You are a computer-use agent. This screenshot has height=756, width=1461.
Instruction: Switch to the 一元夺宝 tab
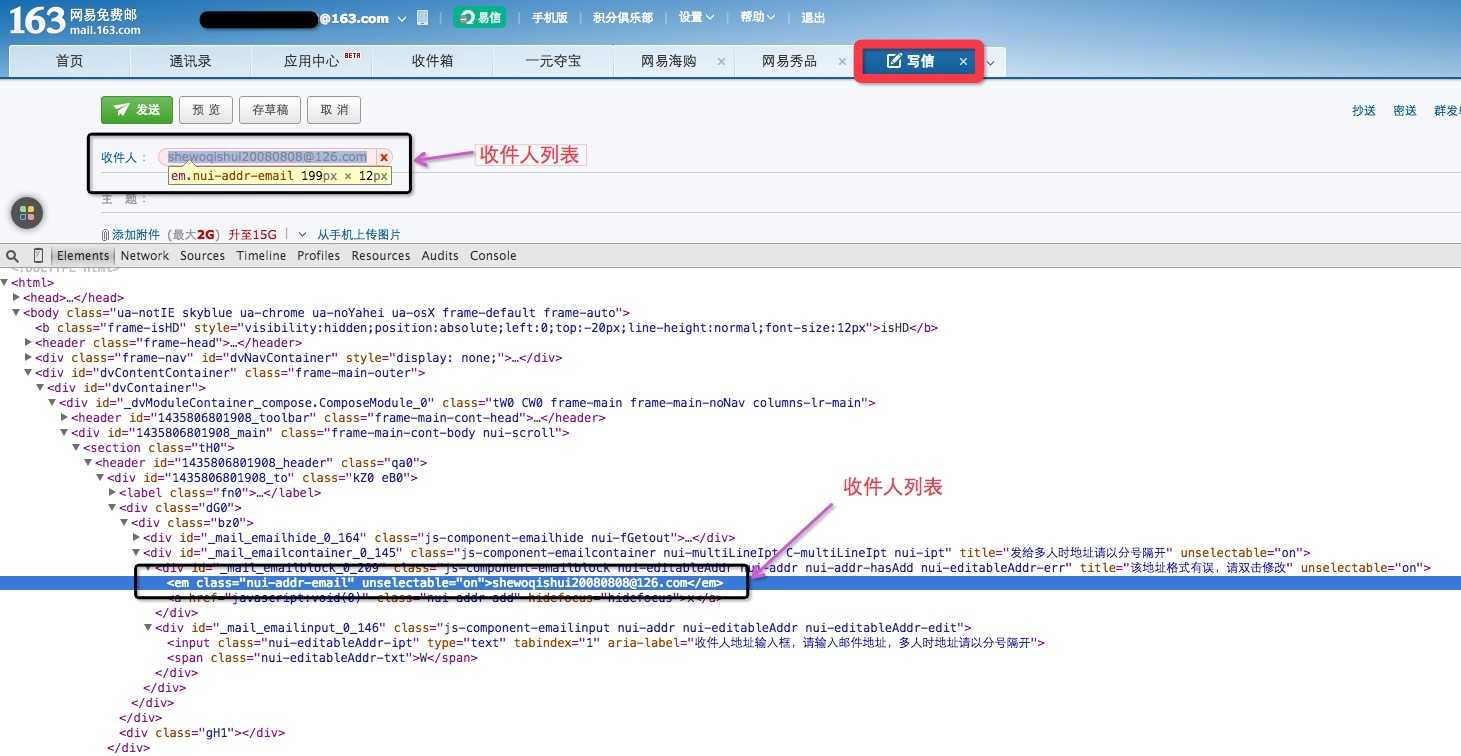pos(553,61)
